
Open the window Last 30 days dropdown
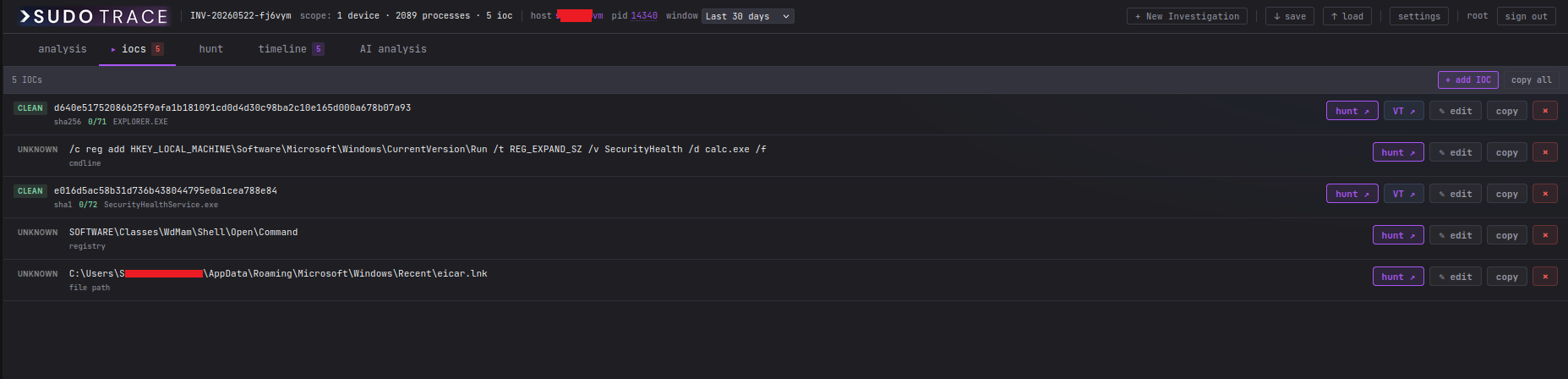point(747,16)
